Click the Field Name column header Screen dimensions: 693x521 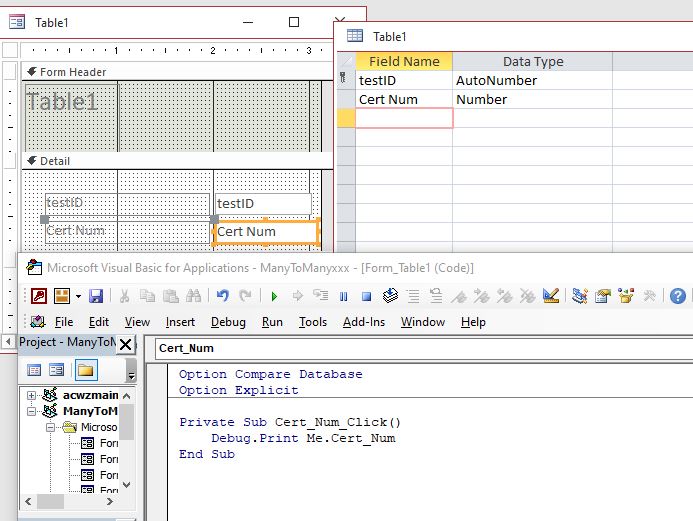[404, 61]
